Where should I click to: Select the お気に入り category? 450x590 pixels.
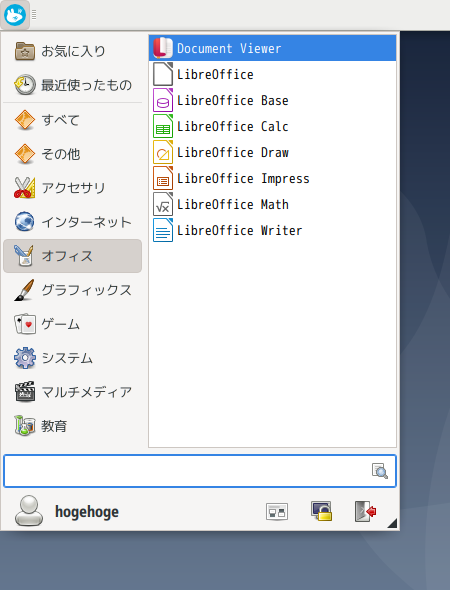coord(73,51)
